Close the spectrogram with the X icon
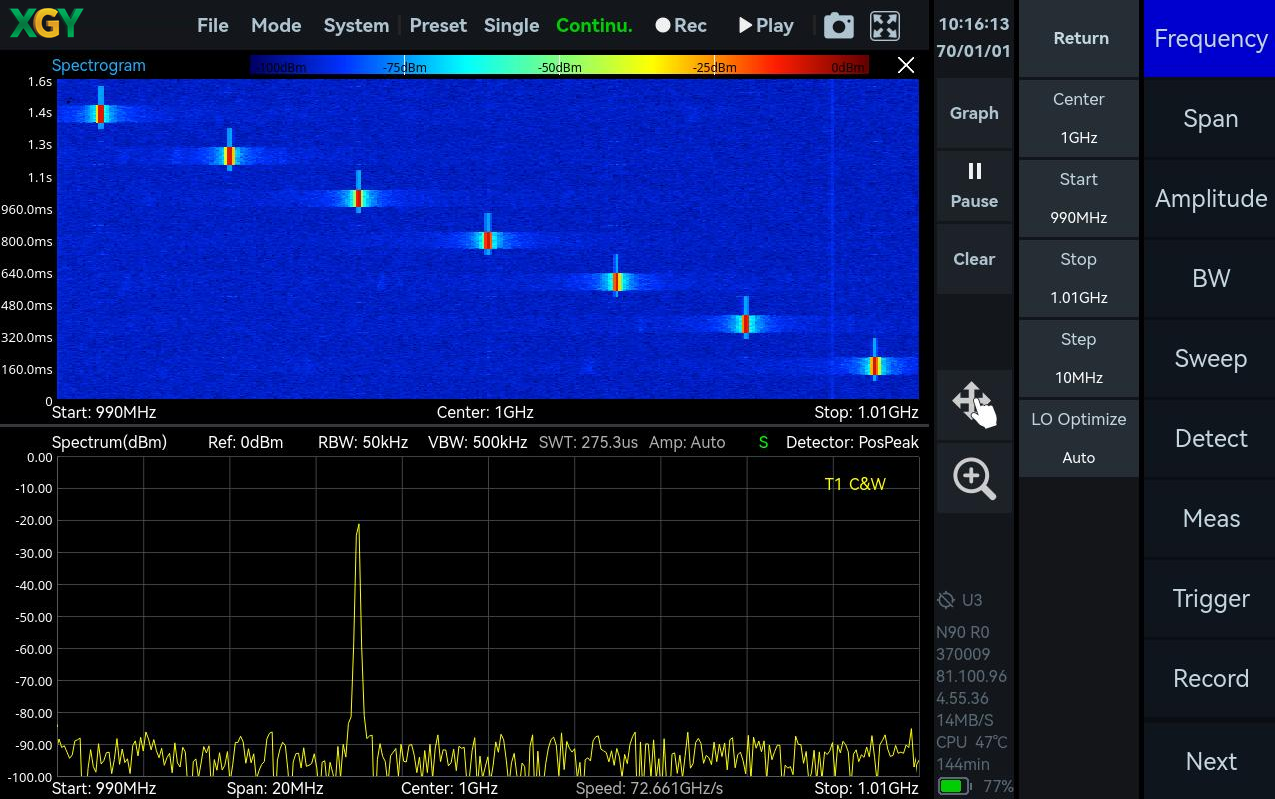This screenshot has height=799, width=1275. click(x=906, y=66)
